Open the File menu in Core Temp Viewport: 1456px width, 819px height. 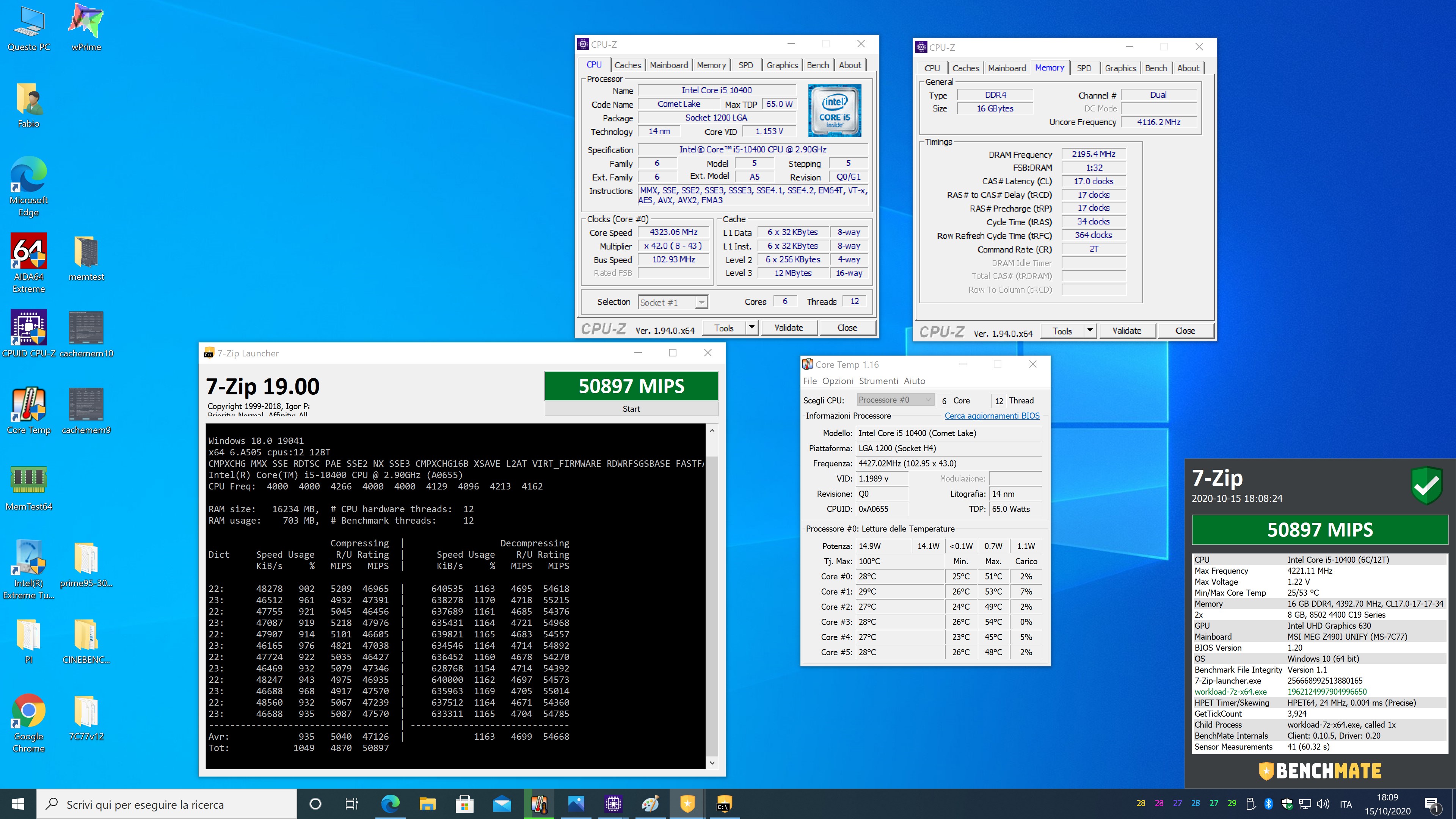pos(810,381)
